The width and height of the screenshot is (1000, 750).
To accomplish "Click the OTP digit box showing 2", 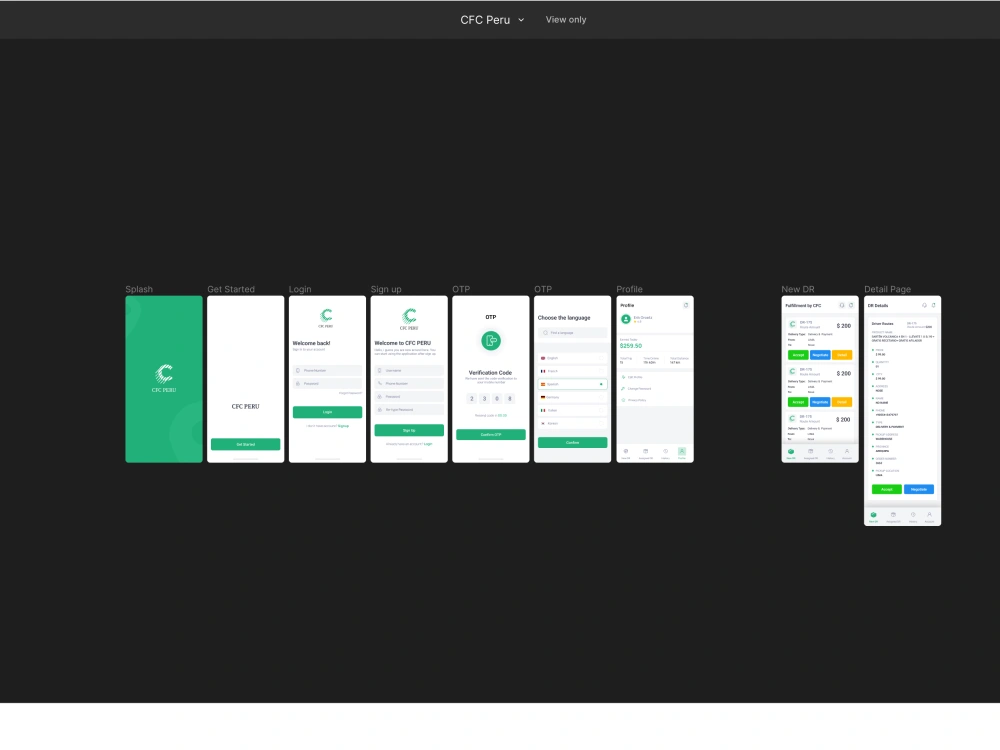I will click(471, 399).
